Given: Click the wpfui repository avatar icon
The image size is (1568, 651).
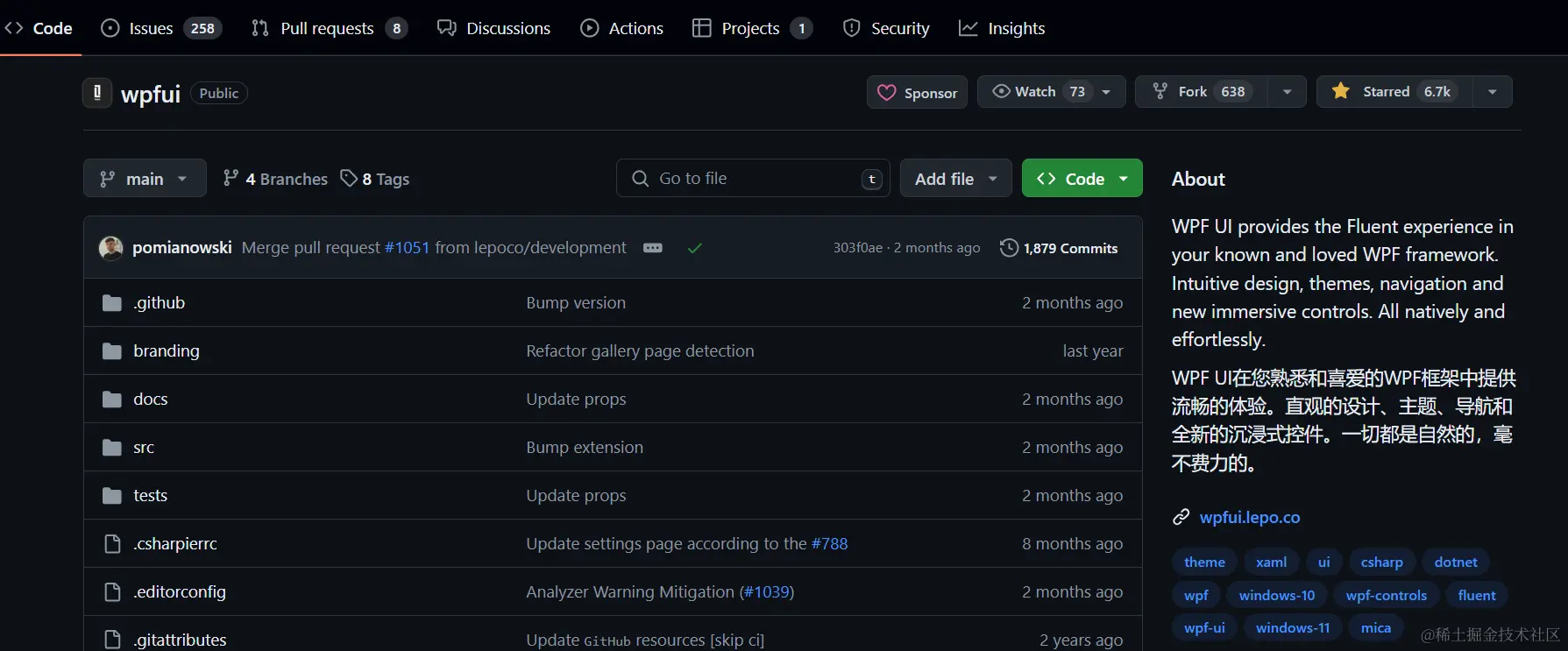Looking at the screenshot, I should (x=97, y=93).
